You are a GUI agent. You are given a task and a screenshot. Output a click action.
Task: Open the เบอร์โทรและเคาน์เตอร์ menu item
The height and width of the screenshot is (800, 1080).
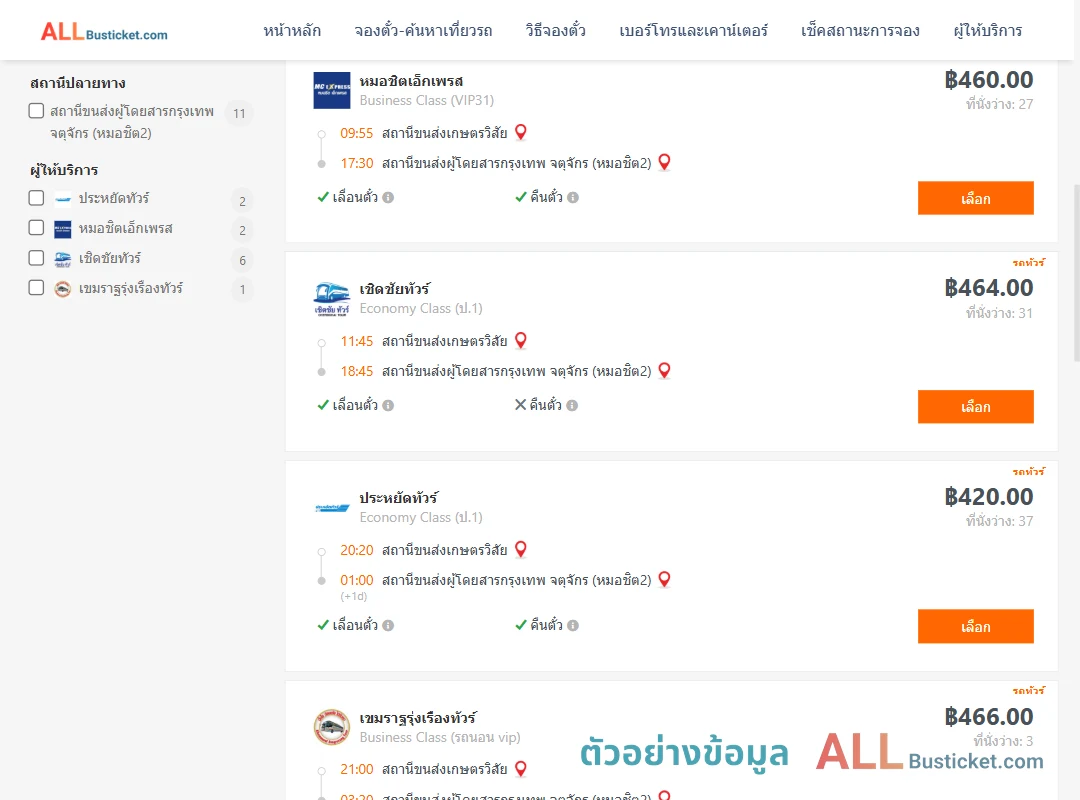[x=693, y=31]
